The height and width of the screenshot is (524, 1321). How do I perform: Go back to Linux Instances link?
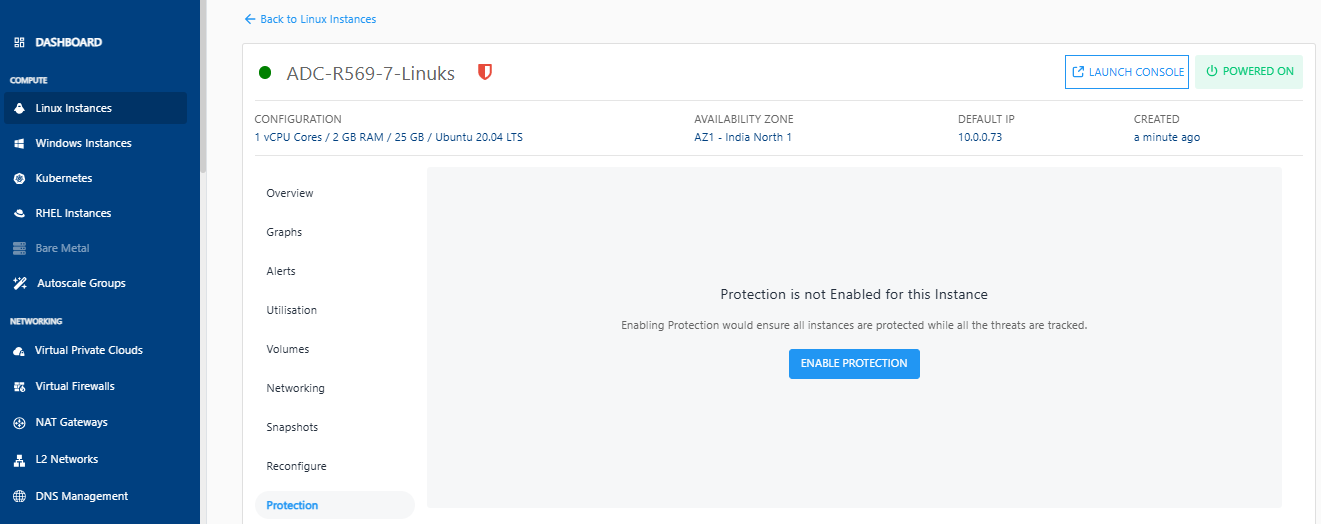pyautogui.click(x=310, y=19)
